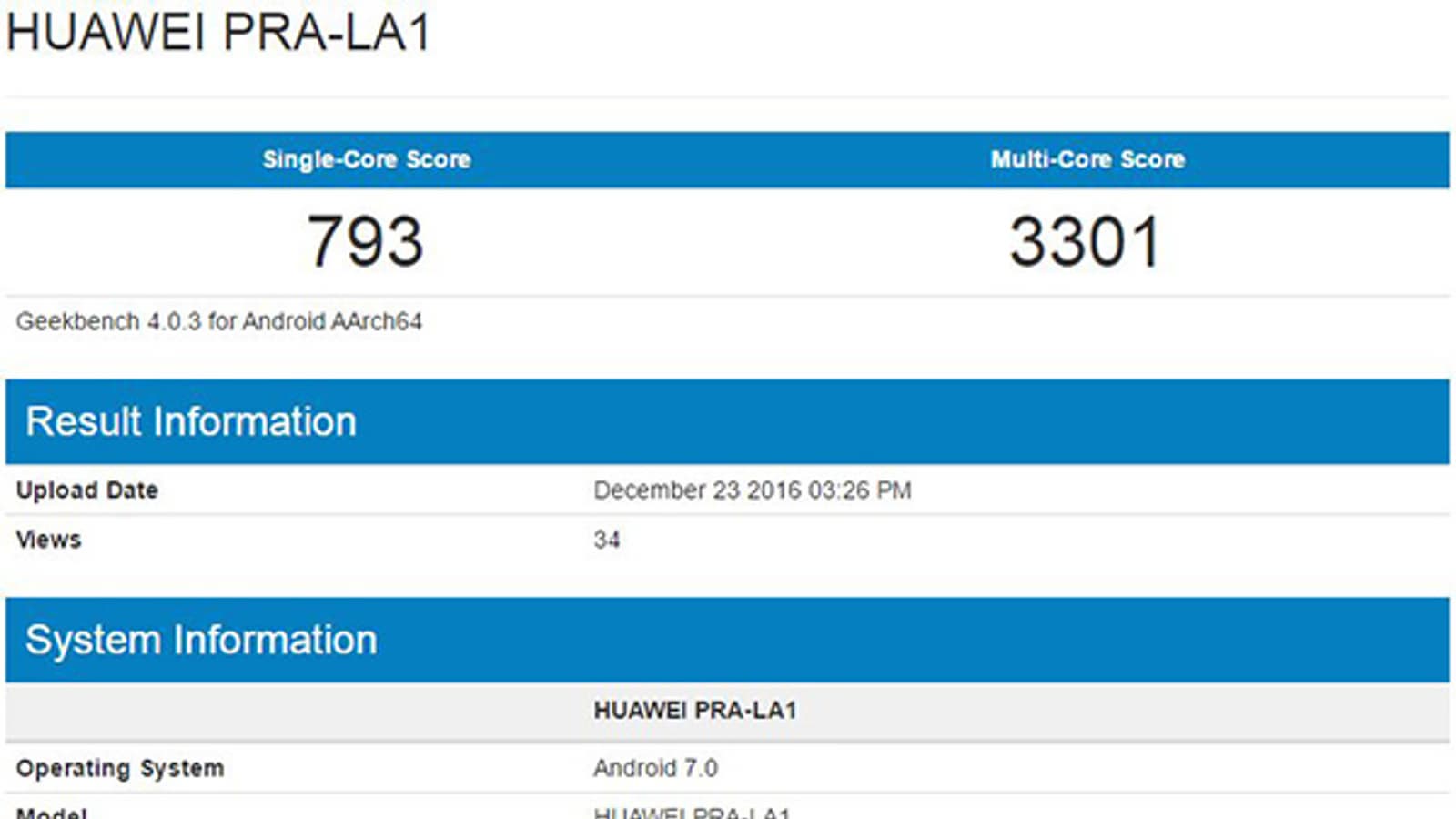The width and height of the screenshot is (1456, 819).
Task: Select the Multi-Core Score heading
Action: click(1087, 159)
